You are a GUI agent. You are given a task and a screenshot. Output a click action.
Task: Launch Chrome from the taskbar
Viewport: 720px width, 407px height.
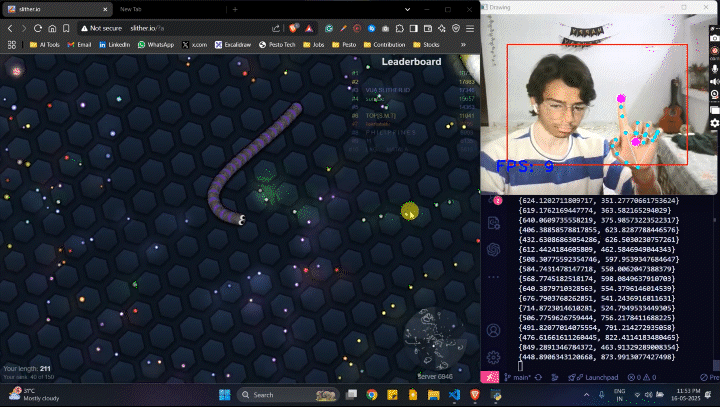click(372, 395)
